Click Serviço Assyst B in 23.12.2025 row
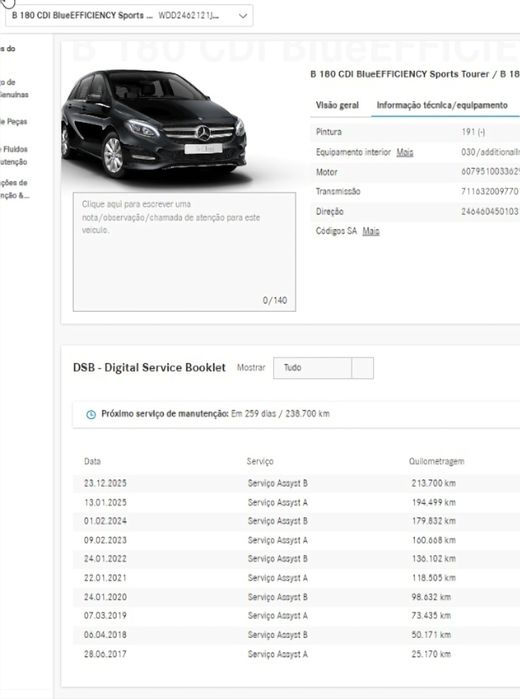 tap(277, 483)
